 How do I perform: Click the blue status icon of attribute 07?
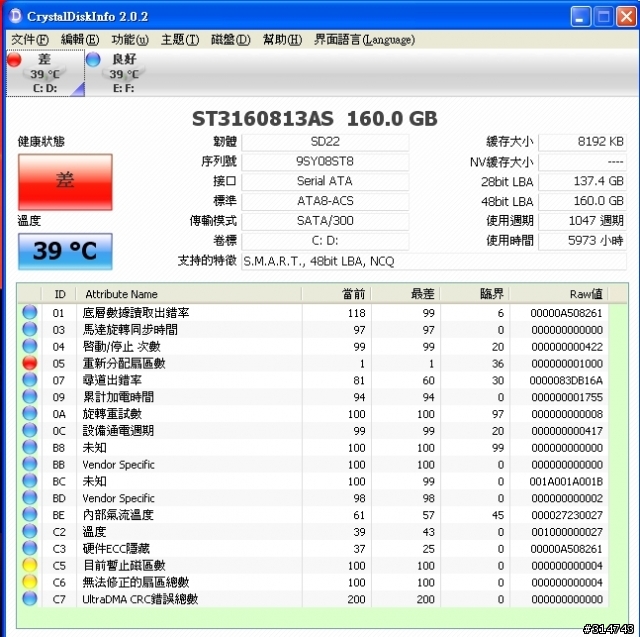click(x=29, y=380)
